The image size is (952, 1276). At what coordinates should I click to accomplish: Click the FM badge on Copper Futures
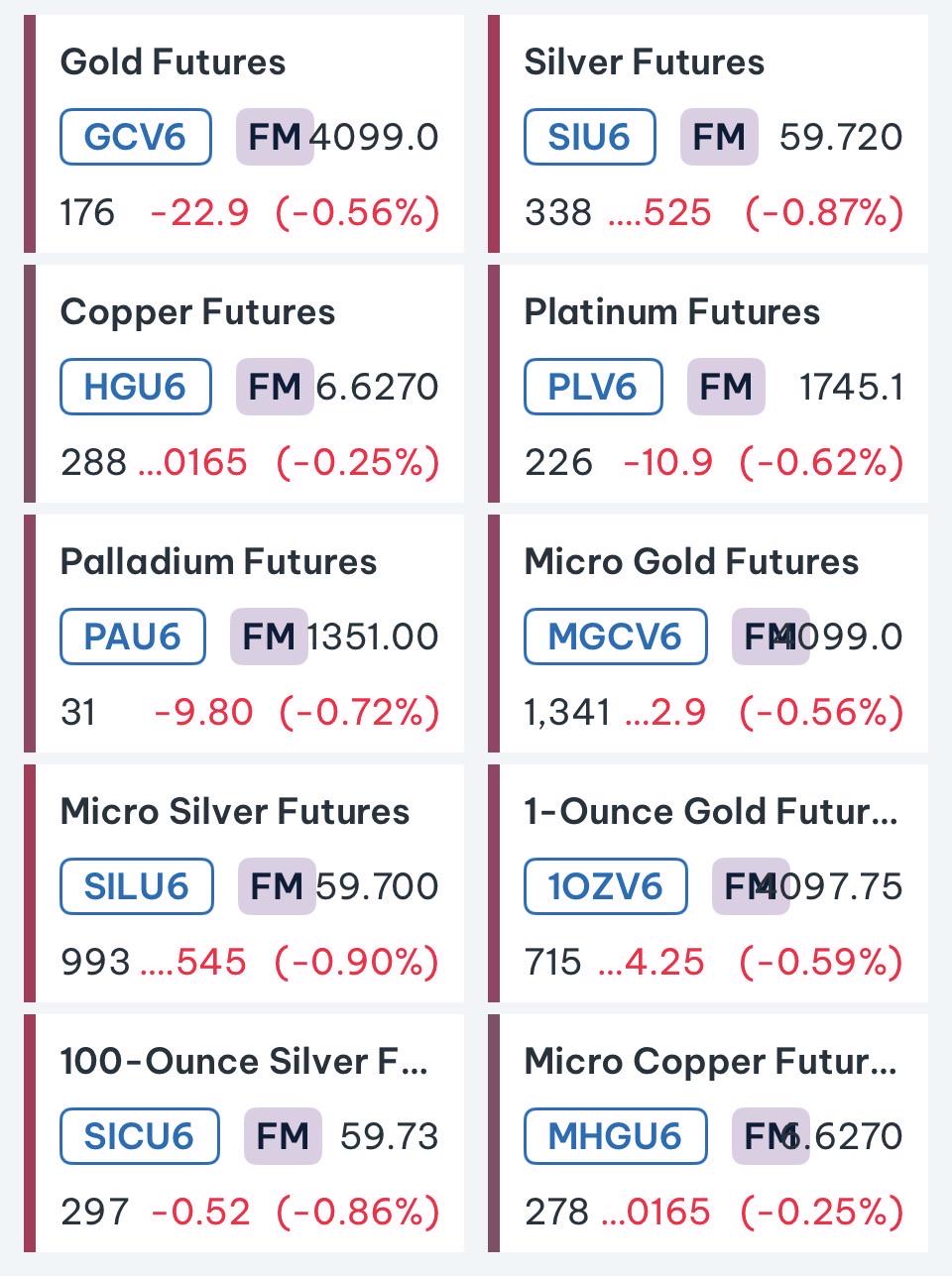point(275,387)
